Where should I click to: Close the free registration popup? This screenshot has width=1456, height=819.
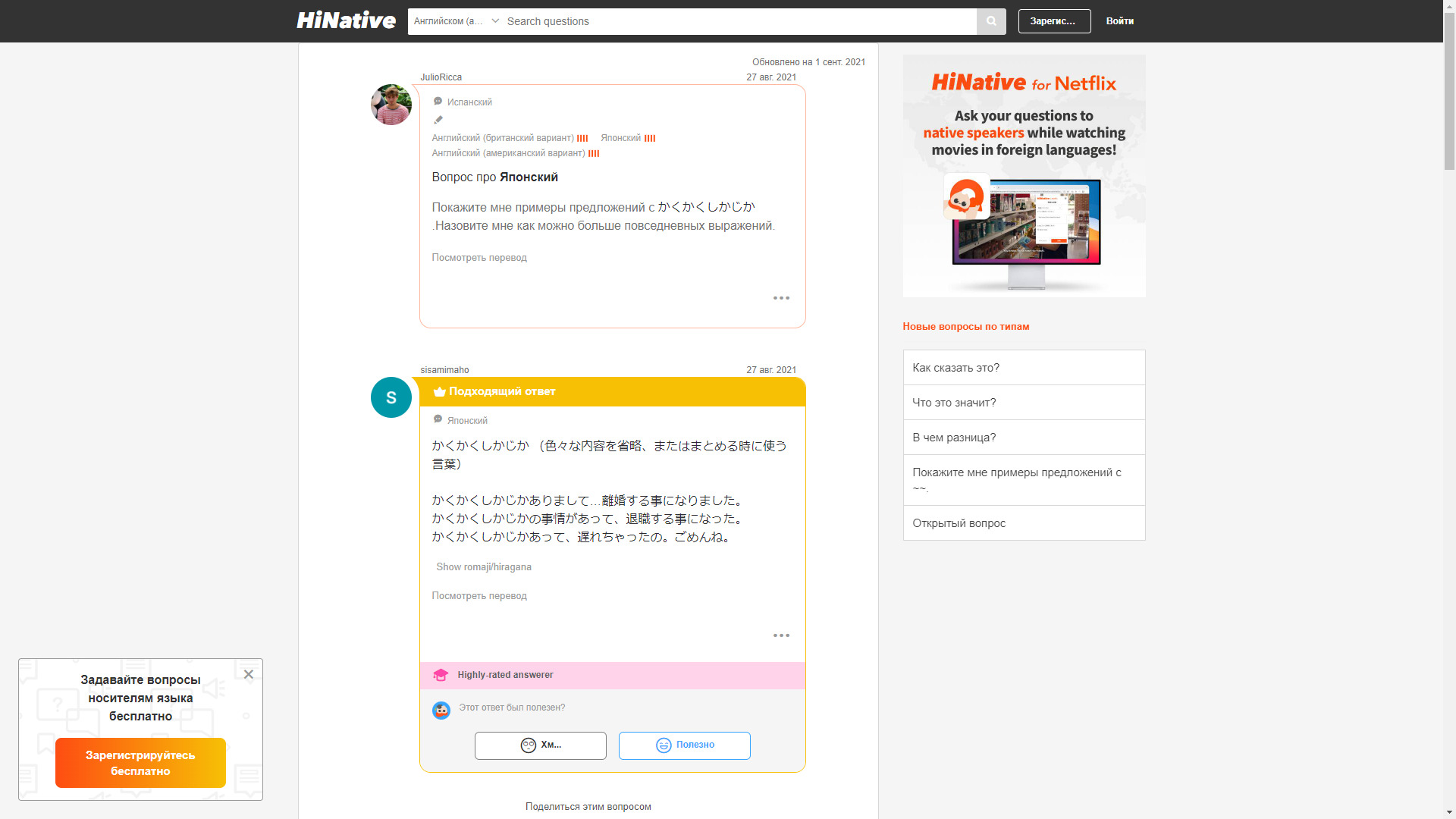248,674
